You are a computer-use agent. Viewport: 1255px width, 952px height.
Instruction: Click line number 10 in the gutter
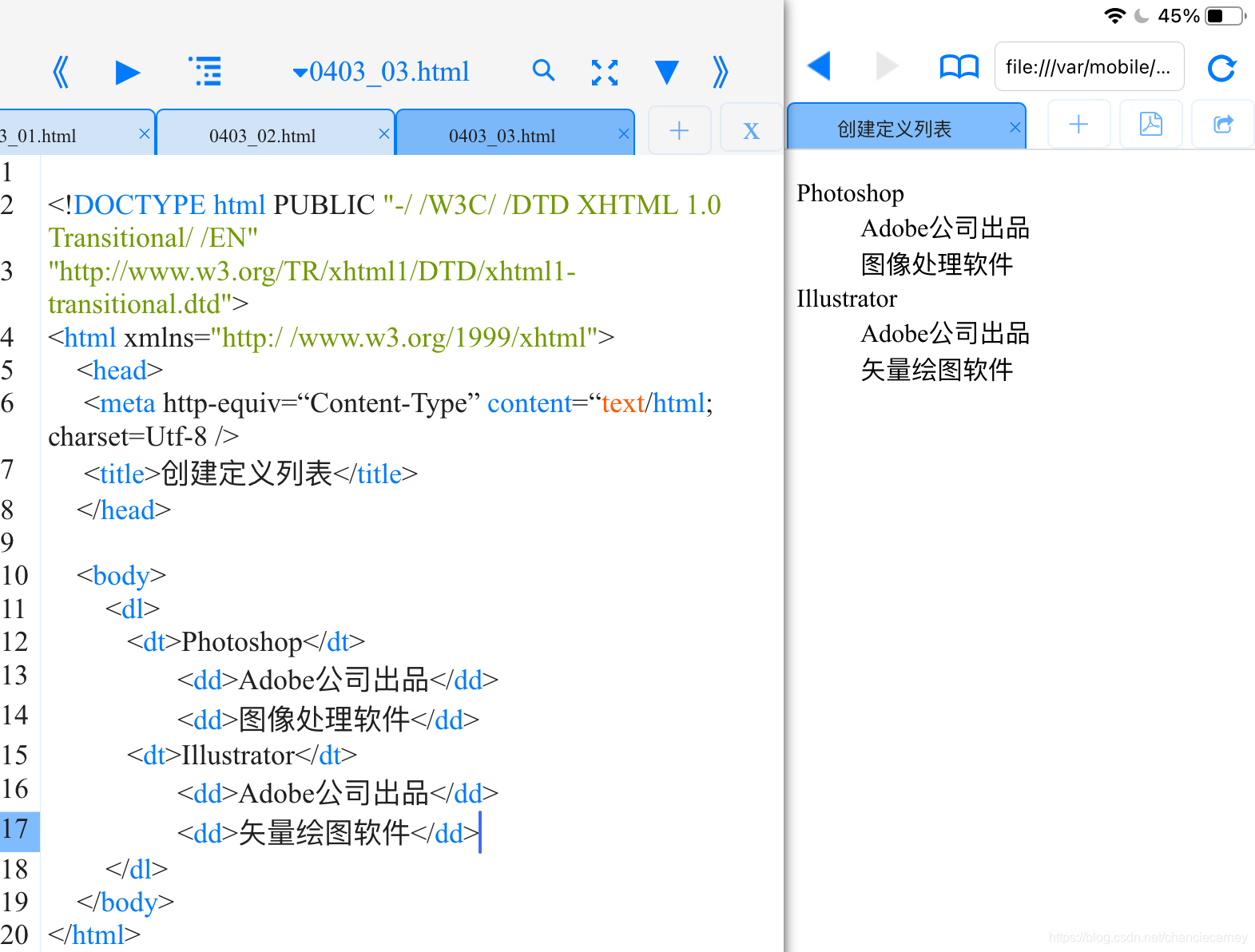(15, 575)
